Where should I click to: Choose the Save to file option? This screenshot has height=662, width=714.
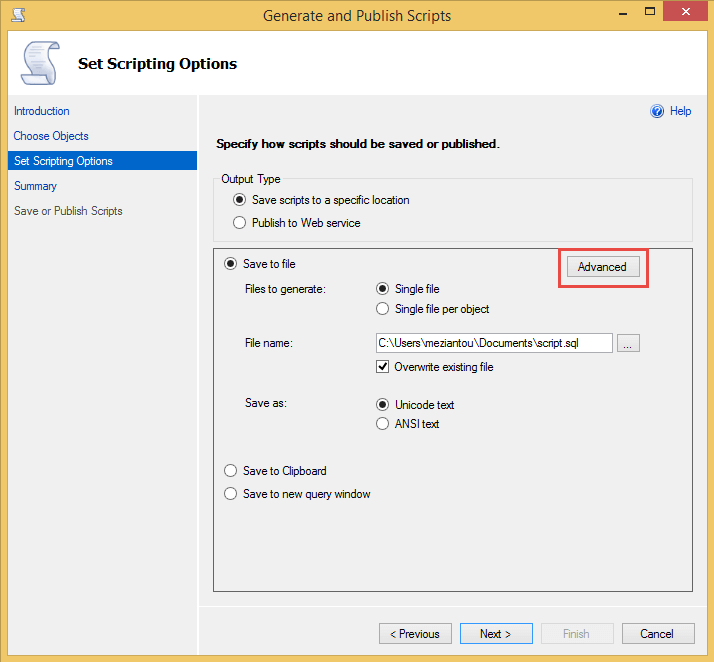(x=230, y=264)
